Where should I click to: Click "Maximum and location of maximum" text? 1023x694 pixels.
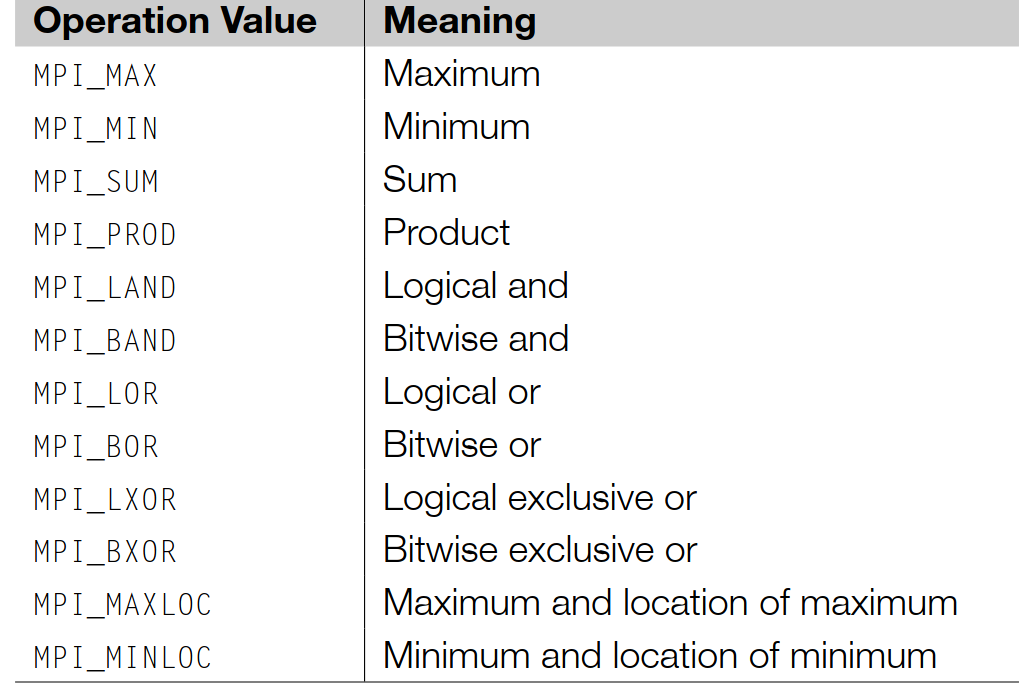670,603
